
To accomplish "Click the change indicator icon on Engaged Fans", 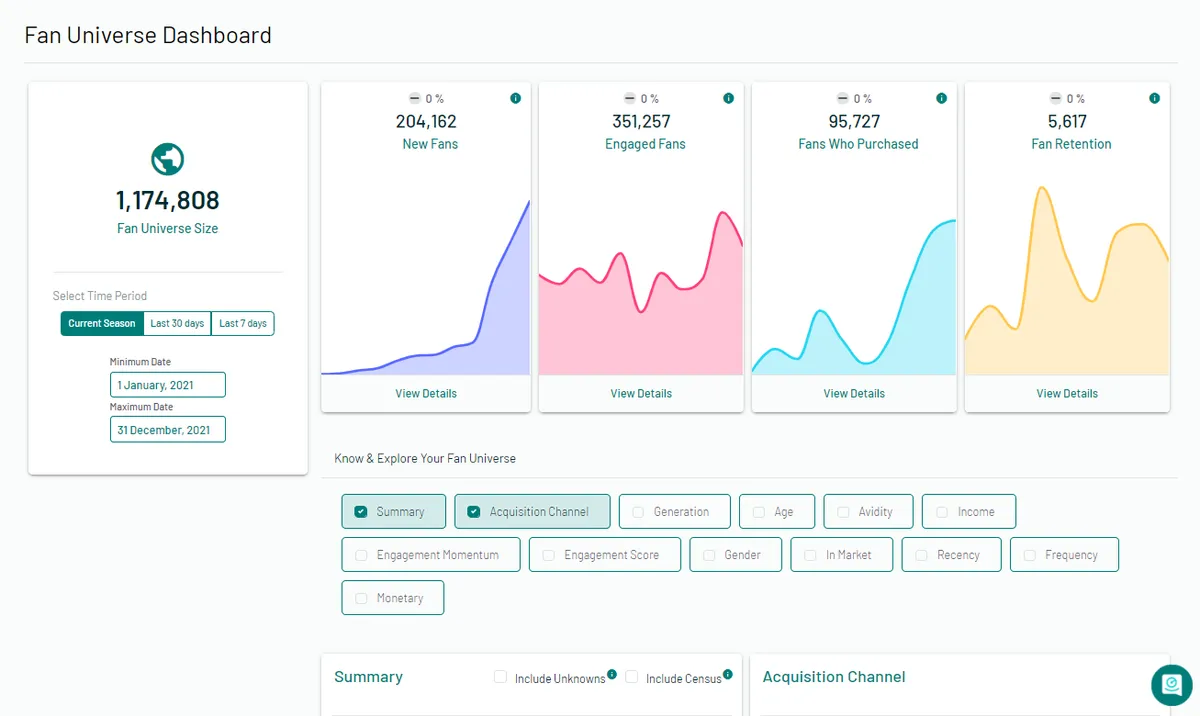I will pyautogui.click(x=630, y=98).
